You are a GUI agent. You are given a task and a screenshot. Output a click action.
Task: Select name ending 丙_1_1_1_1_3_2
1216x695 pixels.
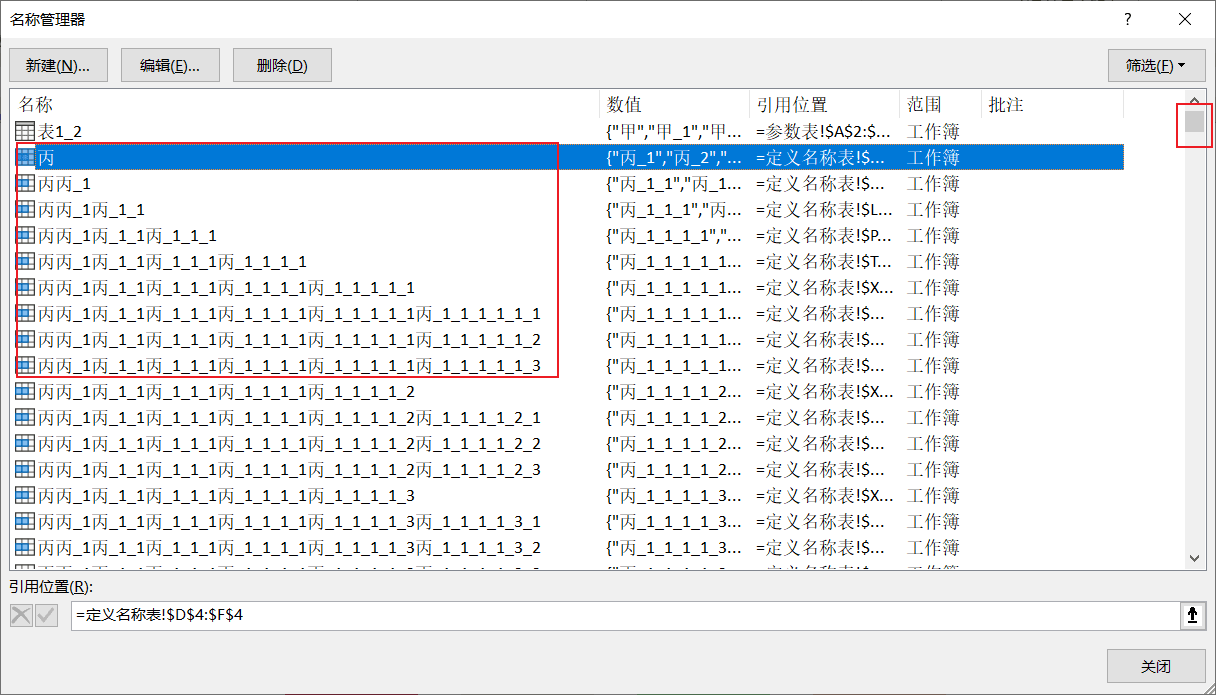(x=289, y=547)
